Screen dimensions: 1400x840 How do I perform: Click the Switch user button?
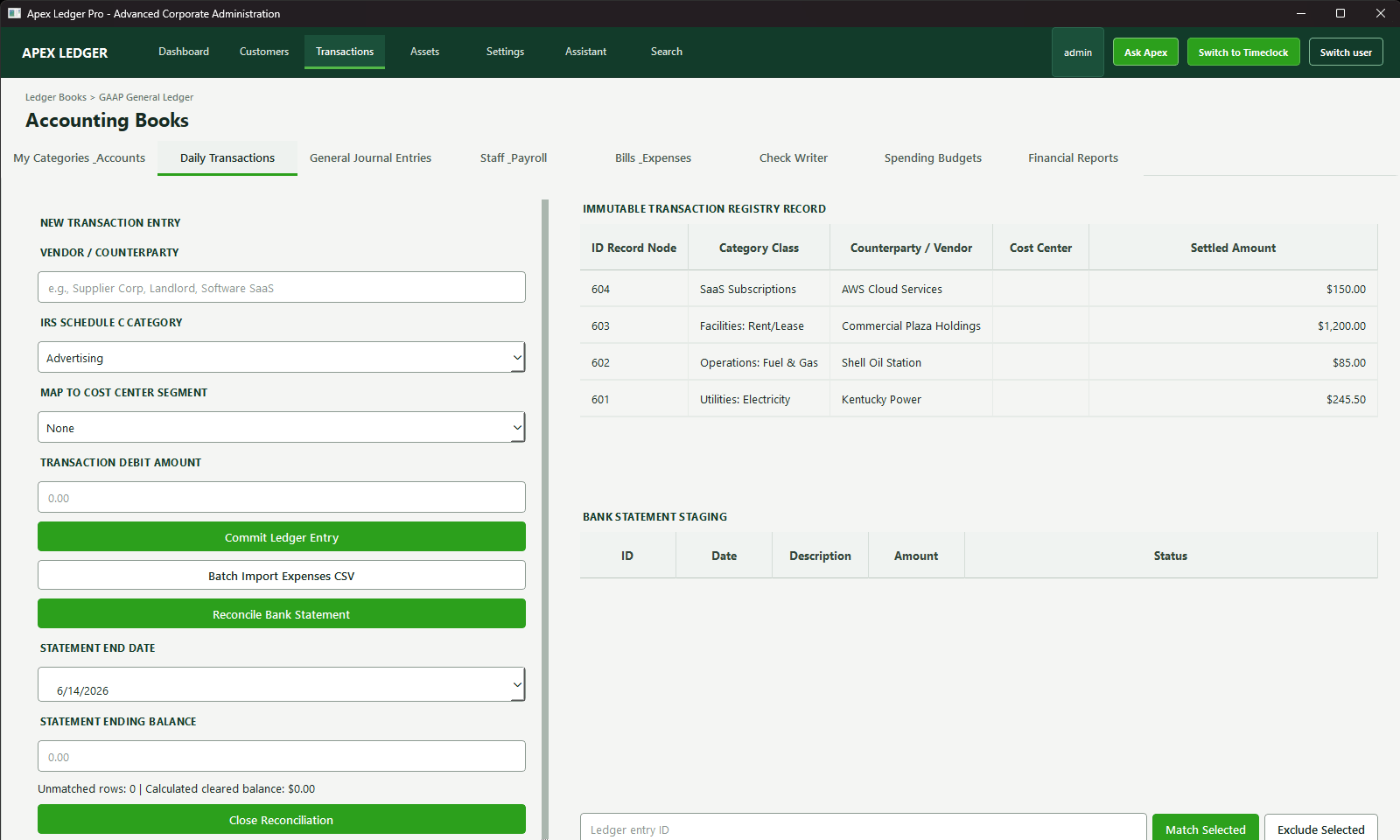pos(1346,52)
